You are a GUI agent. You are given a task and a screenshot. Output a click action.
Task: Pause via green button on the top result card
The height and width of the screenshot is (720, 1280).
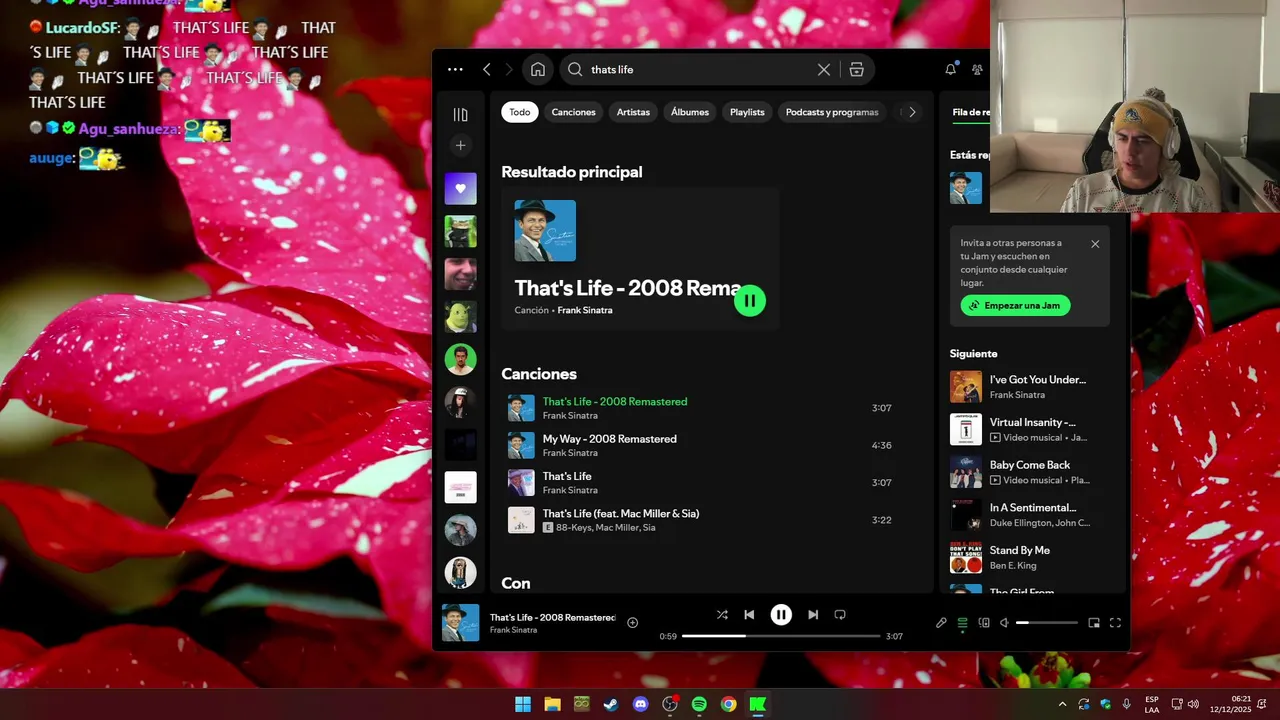tap(750, 301)
